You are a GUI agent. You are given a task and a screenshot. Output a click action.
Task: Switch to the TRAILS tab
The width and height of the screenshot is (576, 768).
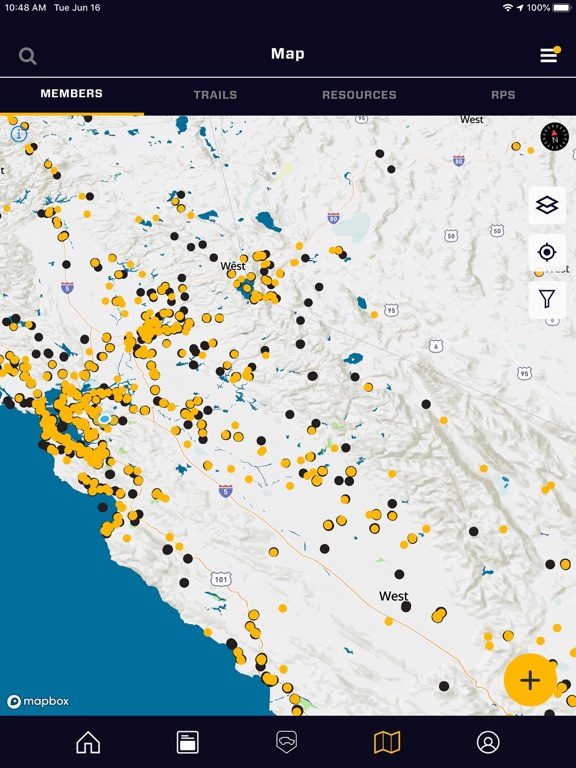click(215, 95)
